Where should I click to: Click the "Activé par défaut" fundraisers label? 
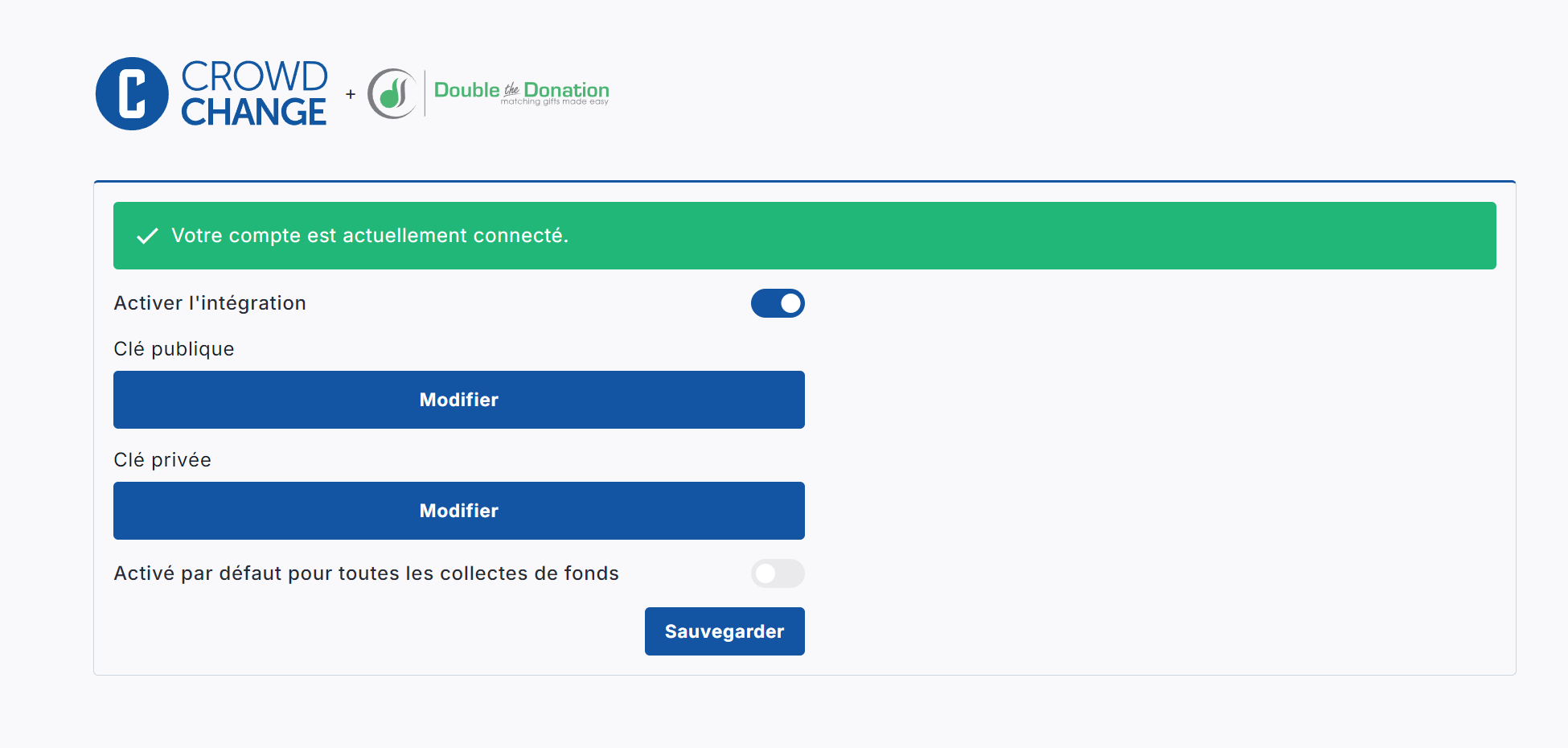pos(366,573)
